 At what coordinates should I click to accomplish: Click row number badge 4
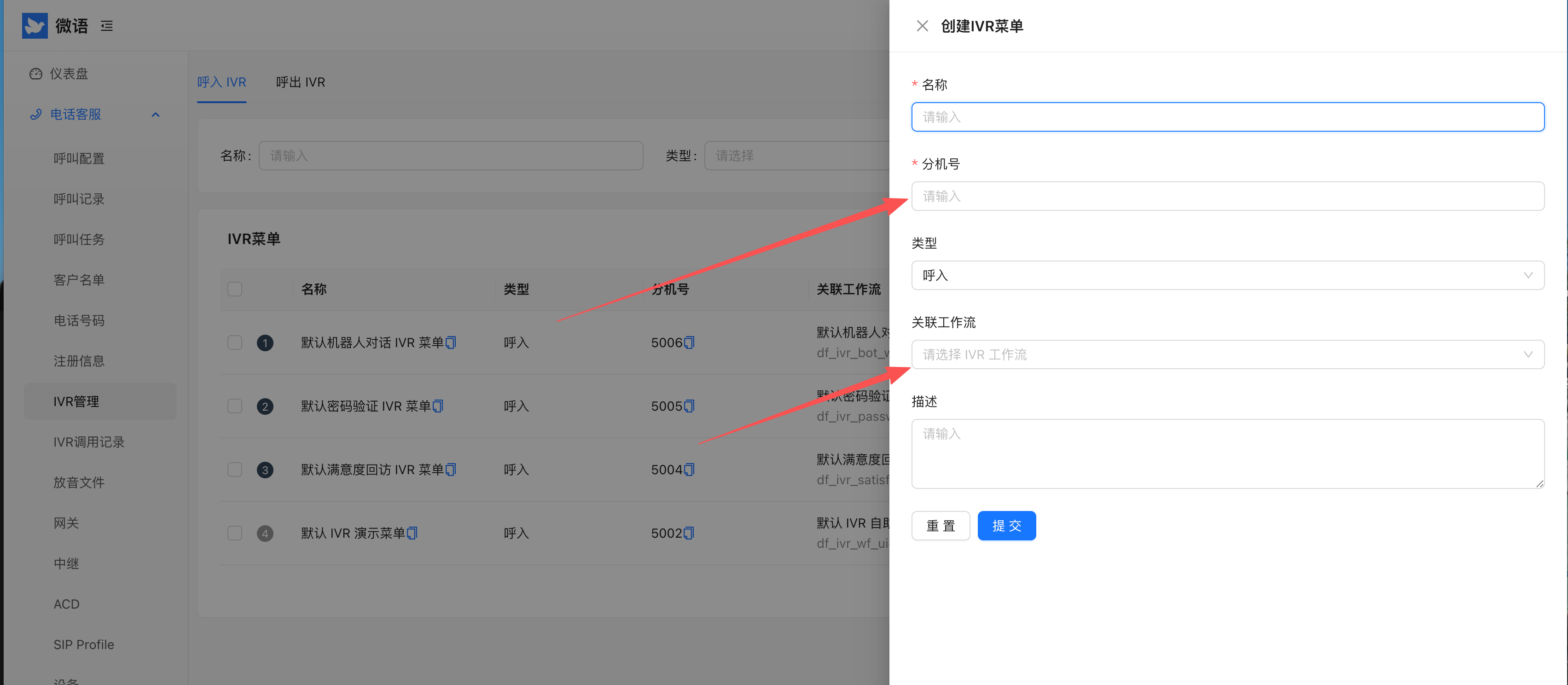pos(265,534)
